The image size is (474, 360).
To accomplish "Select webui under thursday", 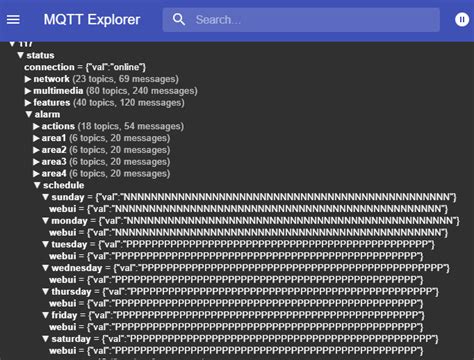I will coord(63,304).
